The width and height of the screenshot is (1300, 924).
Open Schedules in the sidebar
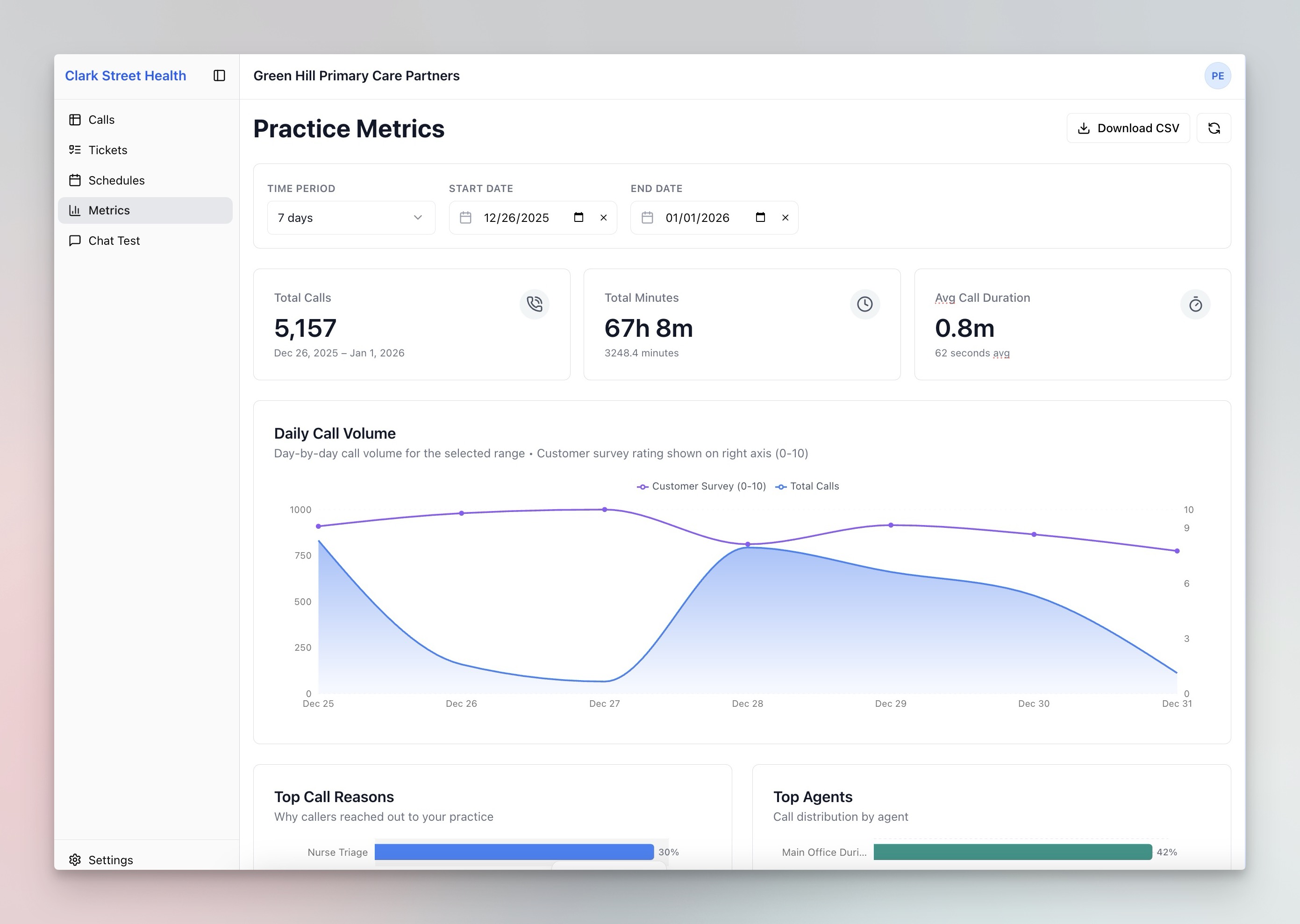coord(116,180)
